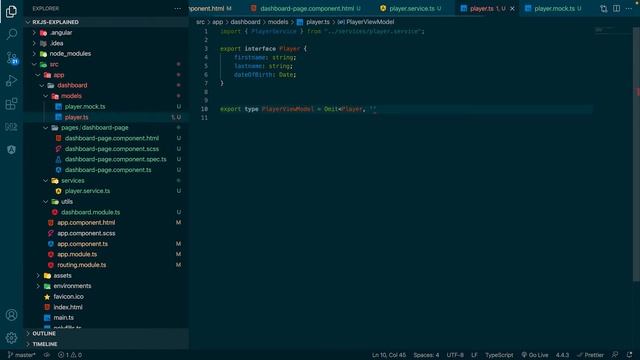Open the Explorer view icon
The height and width of the screenshot is (360, 640).
[x=11, y=11]
